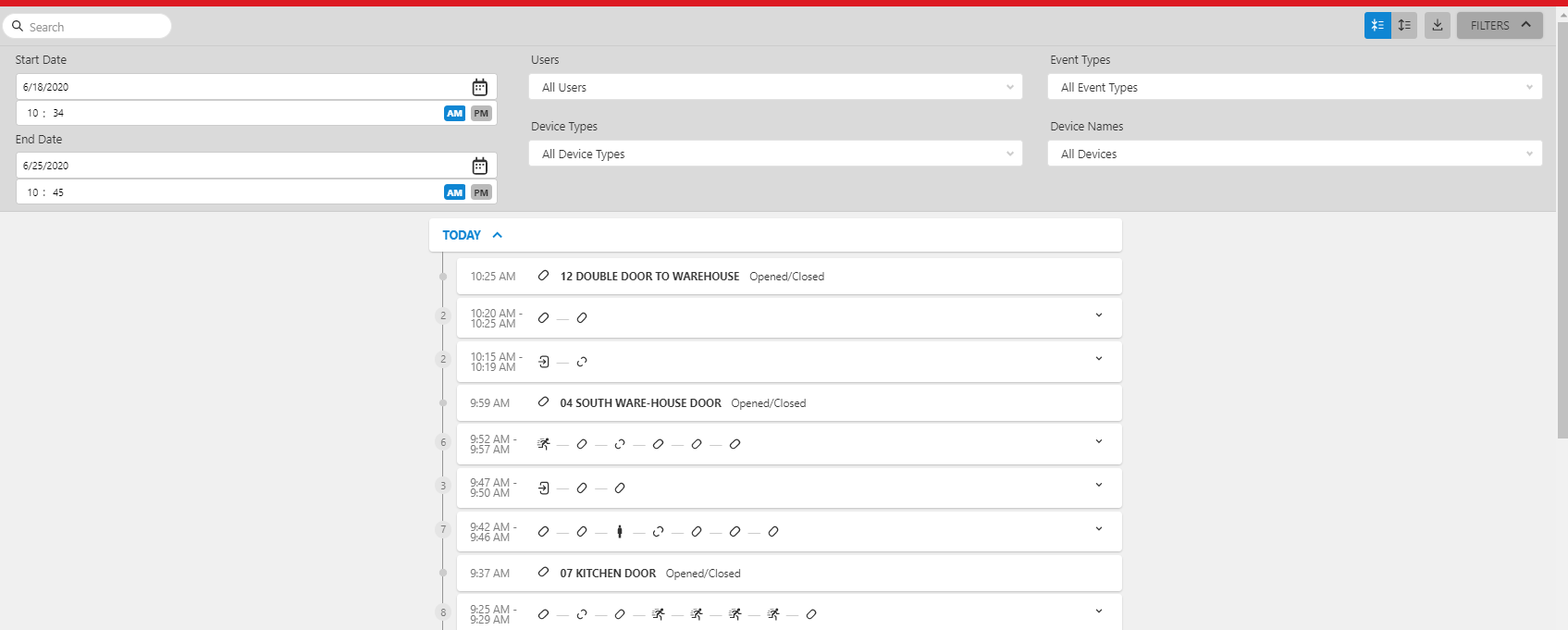1568x630 pixels.
Task: Click the End Date 6/25/2020 field
Action: click(256, 166)
